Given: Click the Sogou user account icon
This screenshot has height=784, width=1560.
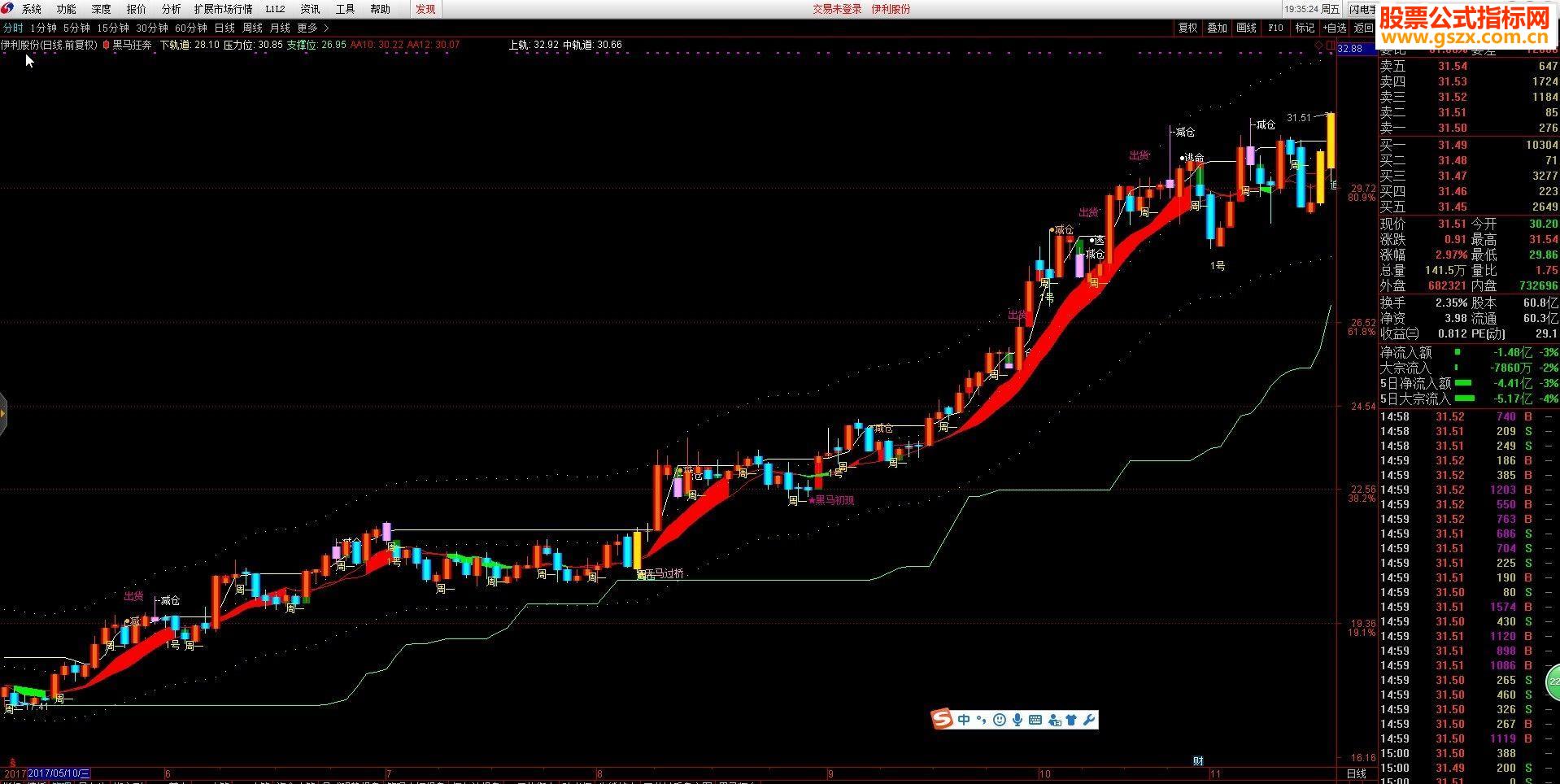Looking at the screenshot, I should [x=1054, y=720].
